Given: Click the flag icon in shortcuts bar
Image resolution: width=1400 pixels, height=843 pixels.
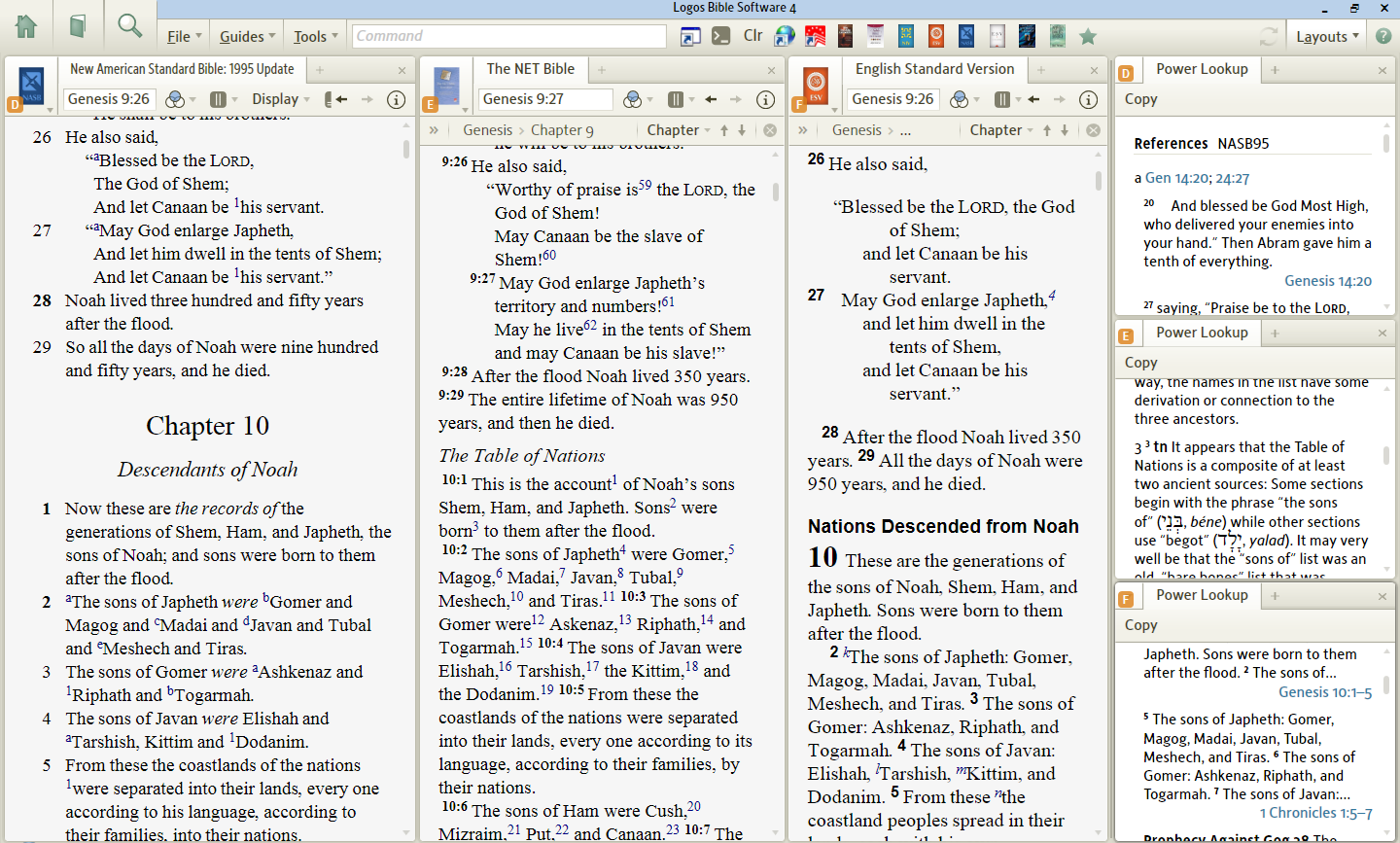Looking at the screenshot, I should (x=815, y=36).
